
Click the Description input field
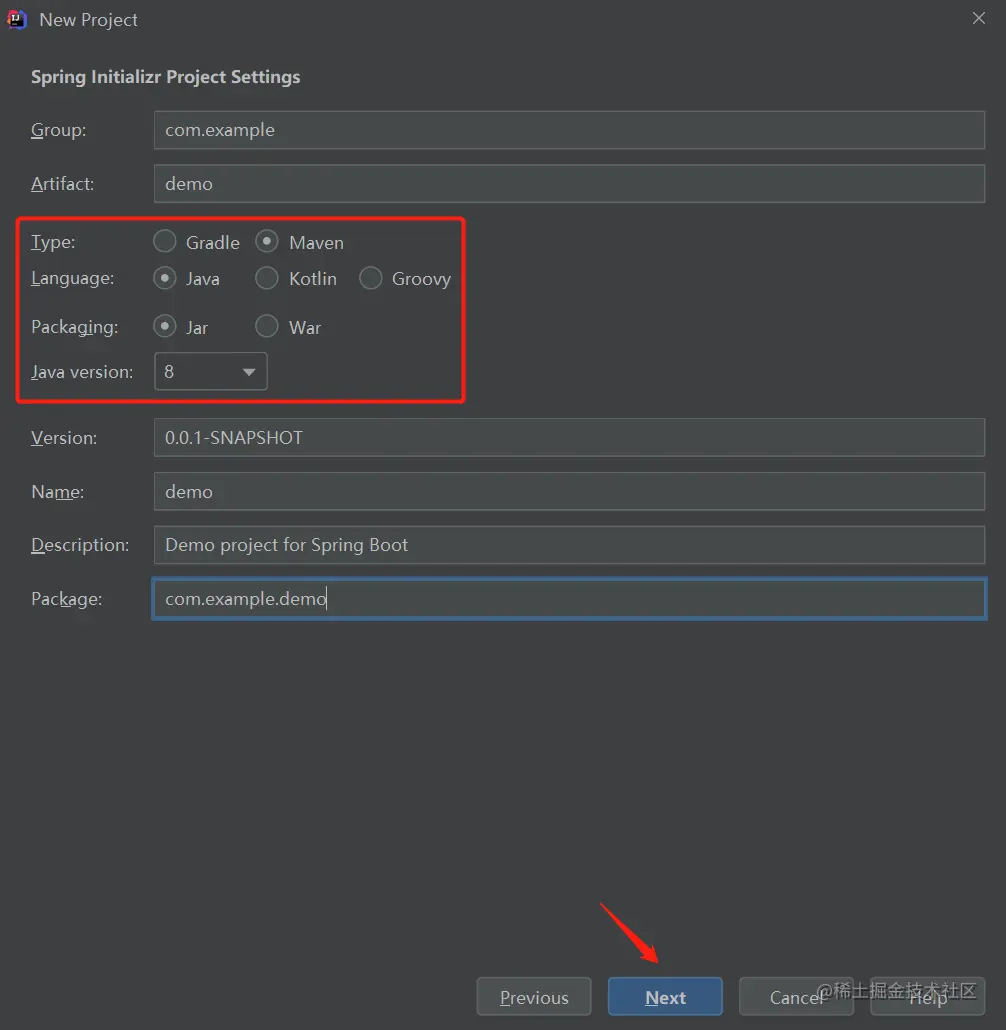(x=569, y=545)
